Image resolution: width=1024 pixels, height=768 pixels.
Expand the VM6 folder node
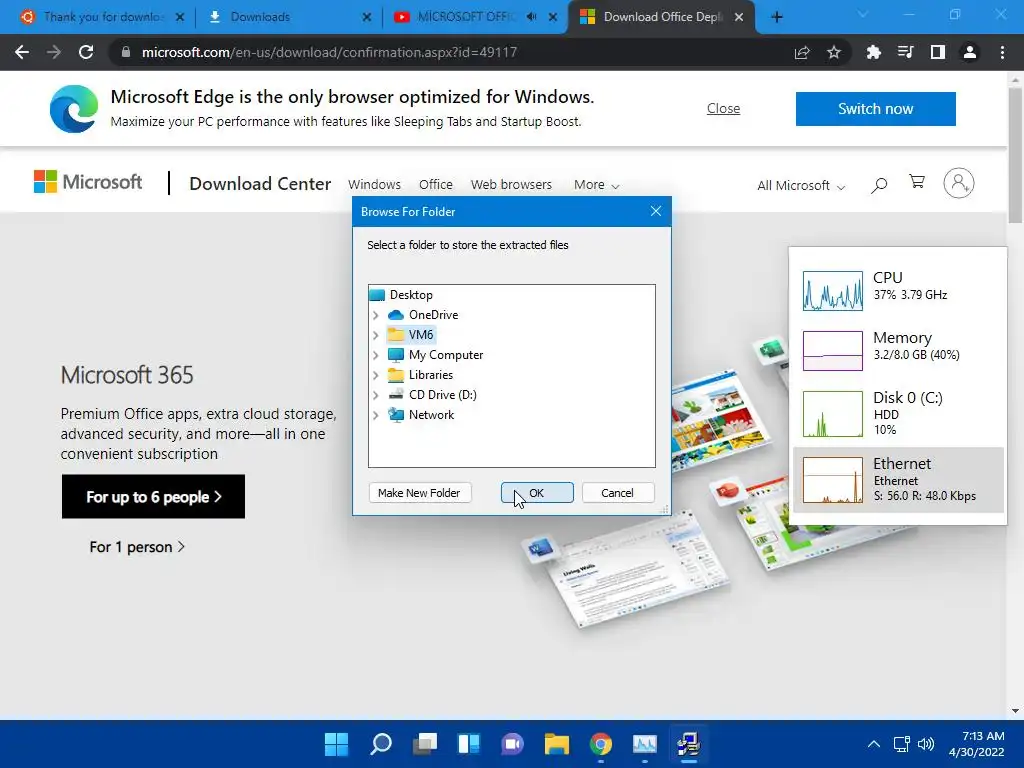[x=376, y=336]
